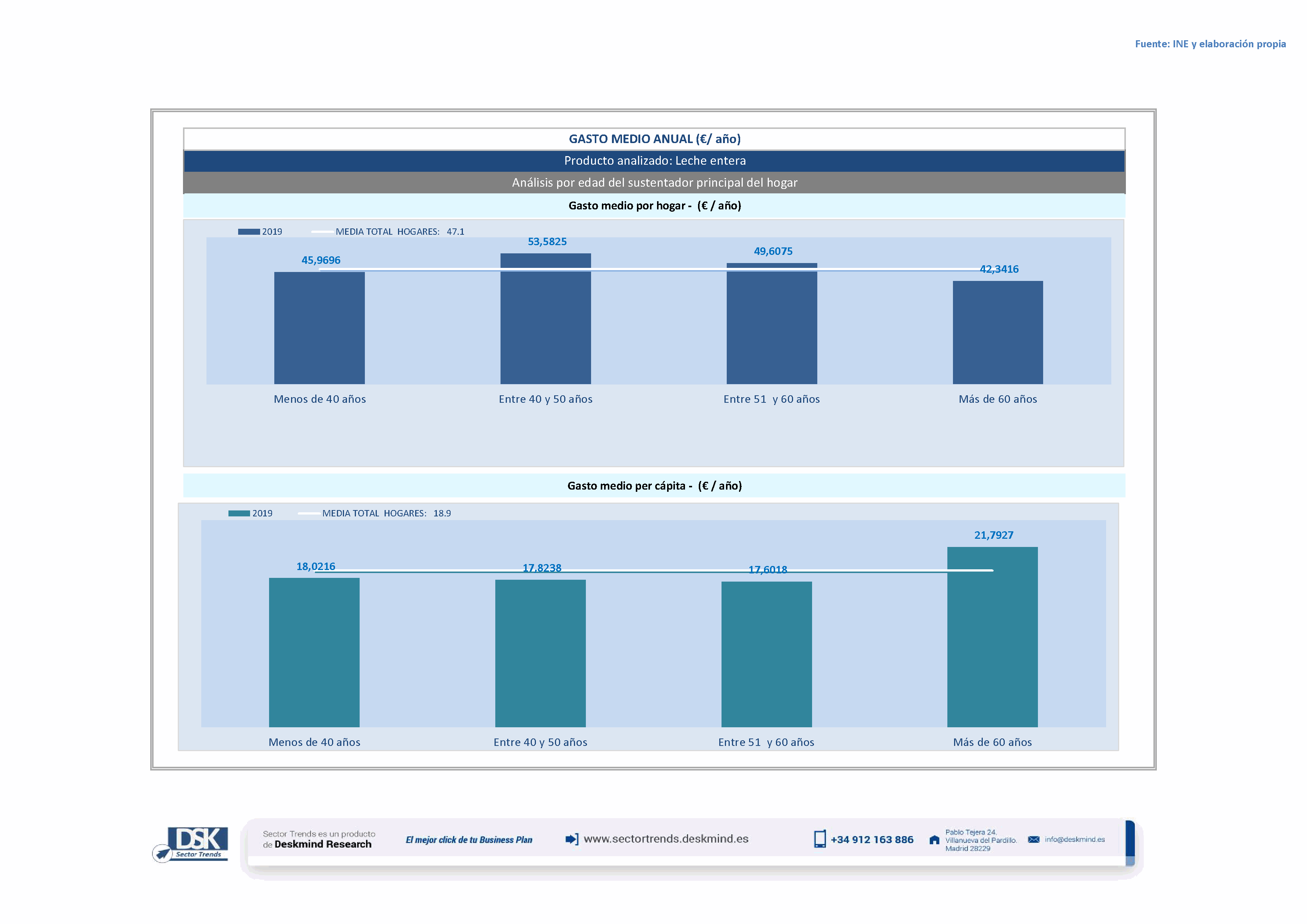Screen dimensions: 1307x924
Task: Click the +34 912 163 886 phone number
Action: [872, 840]
